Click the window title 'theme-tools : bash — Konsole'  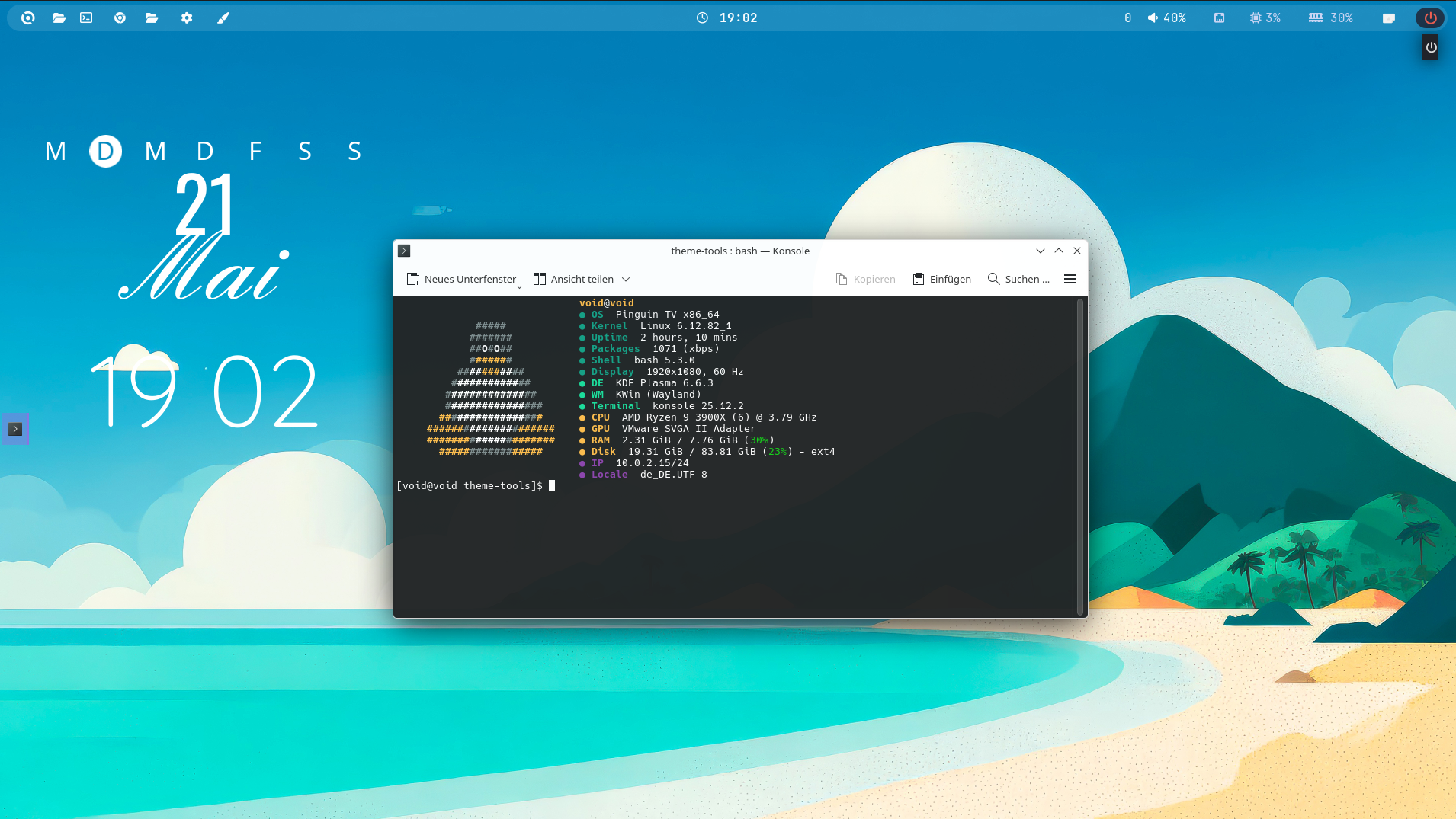click(x=740, y=251)
